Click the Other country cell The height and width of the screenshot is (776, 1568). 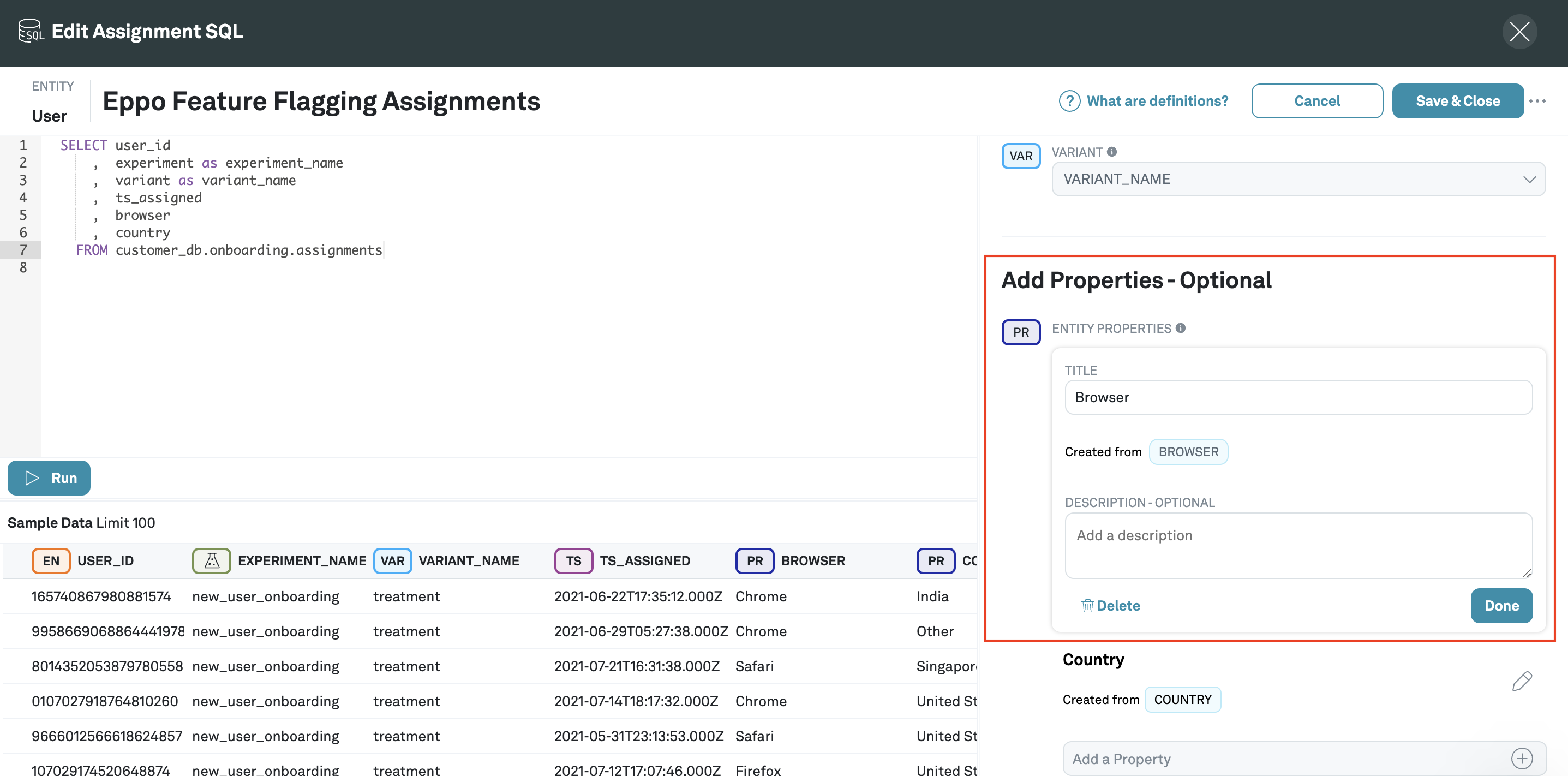click(x=935, y=631)
